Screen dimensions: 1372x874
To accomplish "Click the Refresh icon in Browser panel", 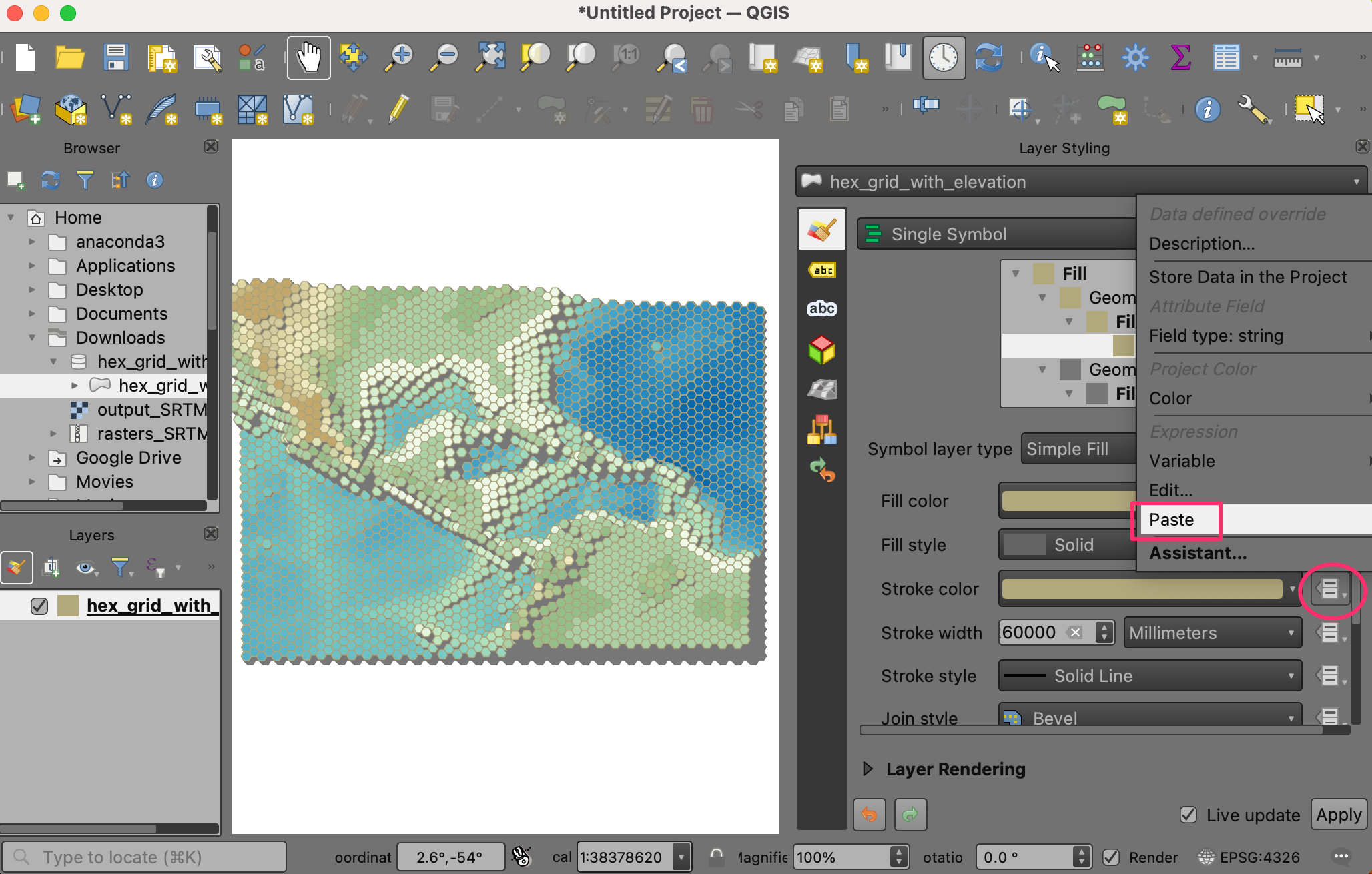I will [51, 180].
